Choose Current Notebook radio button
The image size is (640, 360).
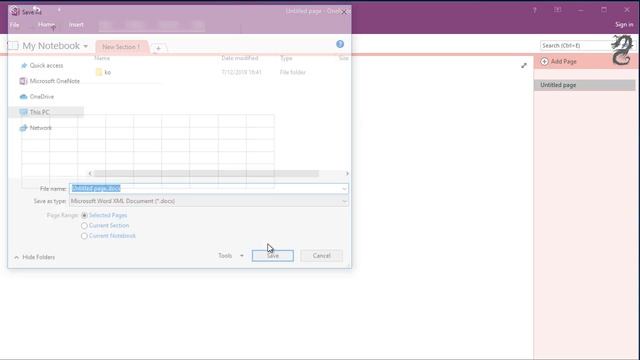(84, 236)
